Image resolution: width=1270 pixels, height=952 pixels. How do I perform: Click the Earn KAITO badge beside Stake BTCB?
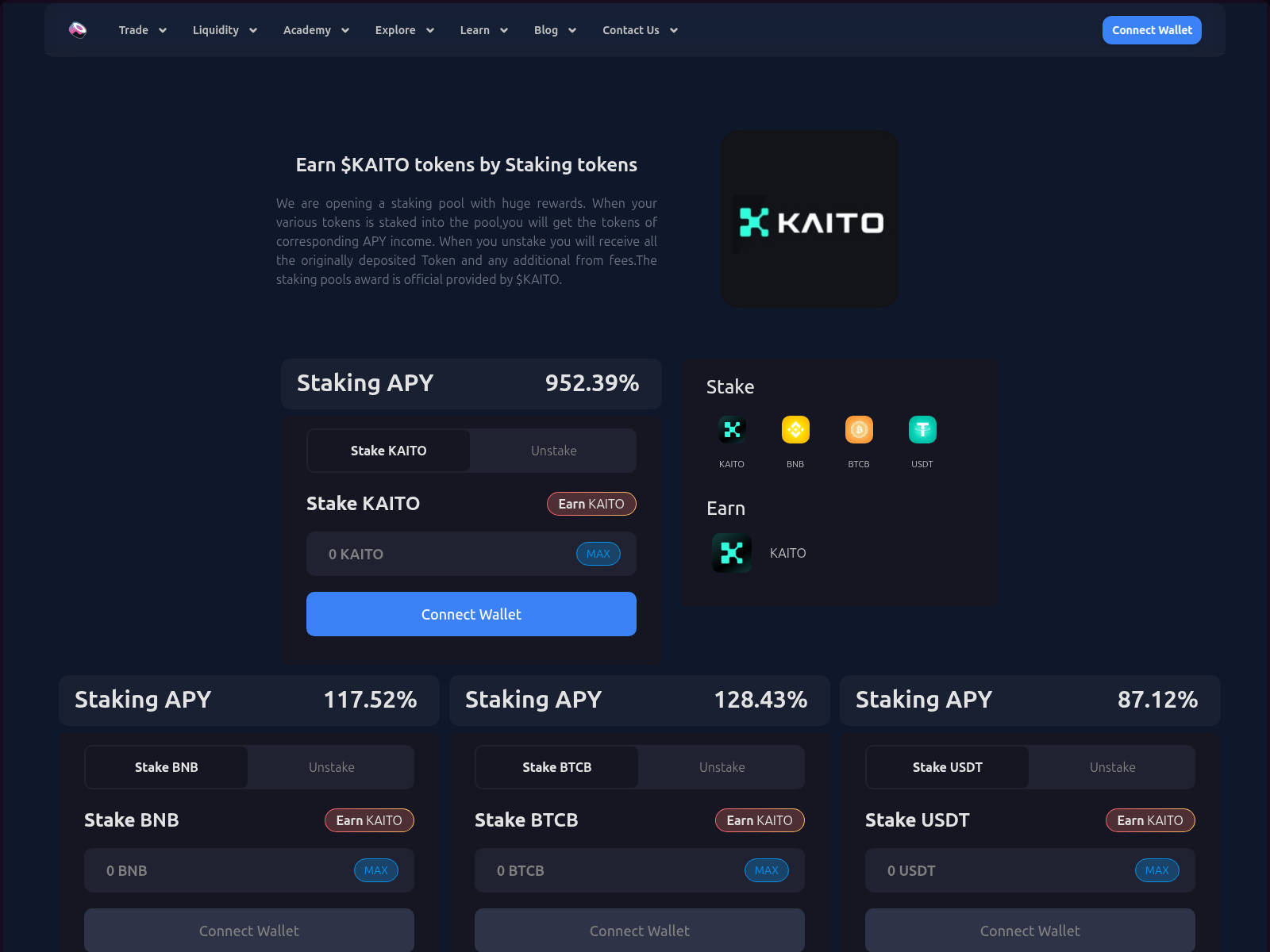[760, 820]
